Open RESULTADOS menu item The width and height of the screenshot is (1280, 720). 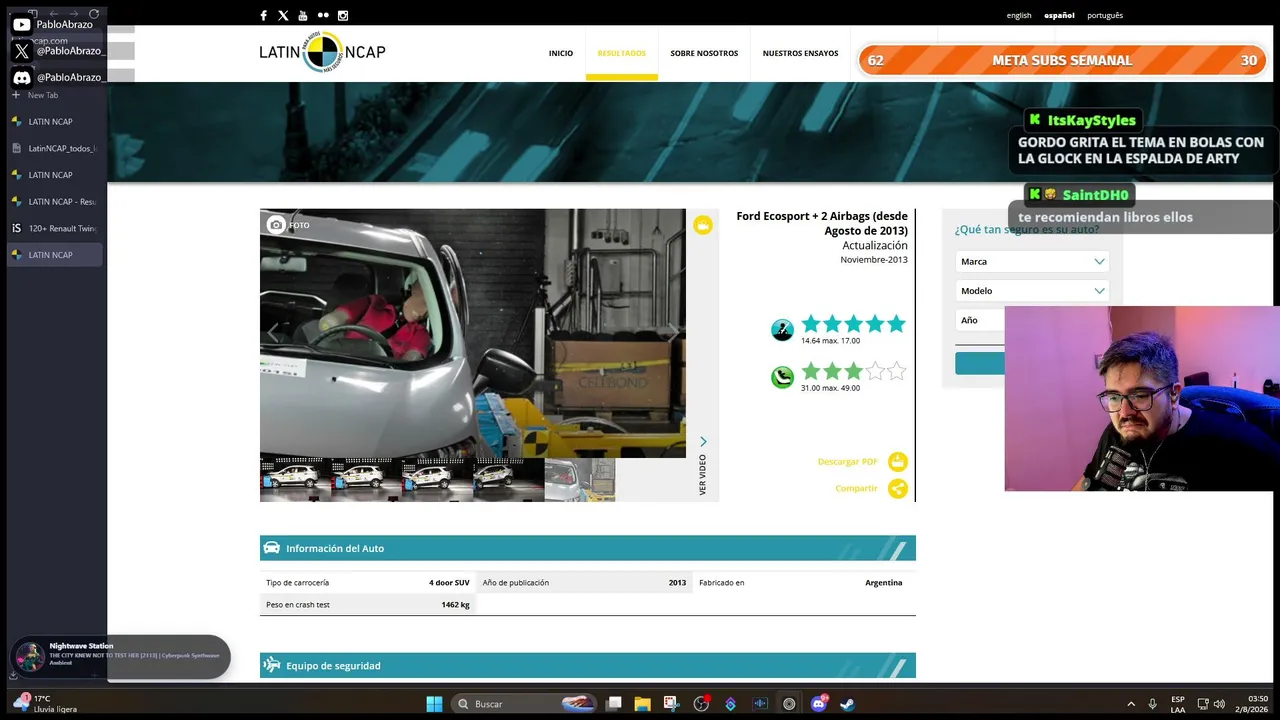point(622,53)
